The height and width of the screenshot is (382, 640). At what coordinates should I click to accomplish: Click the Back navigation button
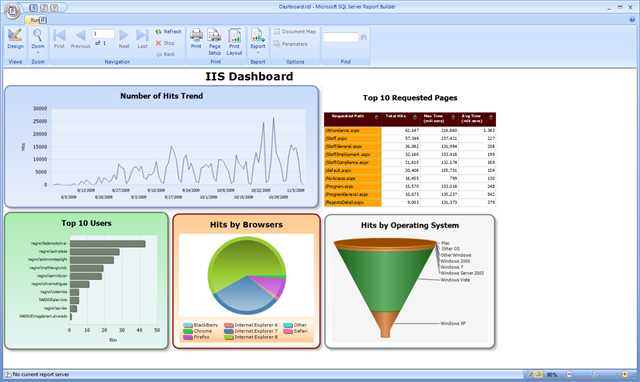(x=165, y=54)
